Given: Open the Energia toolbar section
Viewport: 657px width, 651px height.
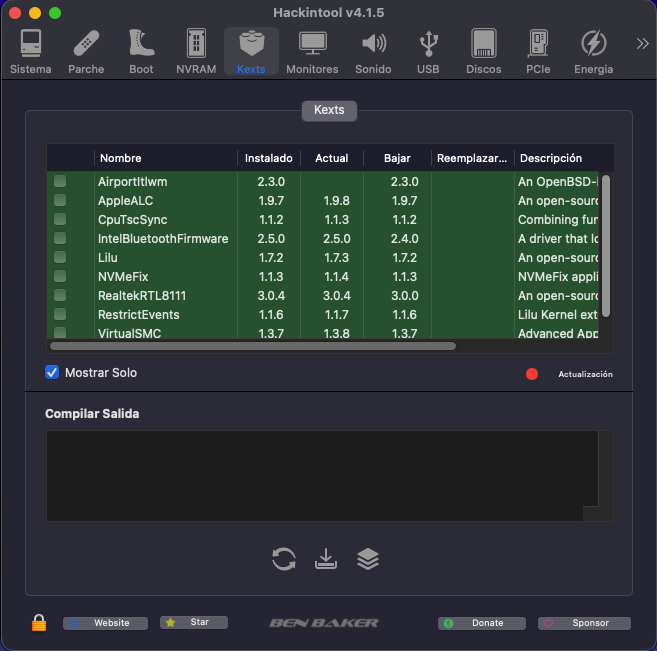Looking at the screenshot, I should pyautogui.click(x=593, y=52).
